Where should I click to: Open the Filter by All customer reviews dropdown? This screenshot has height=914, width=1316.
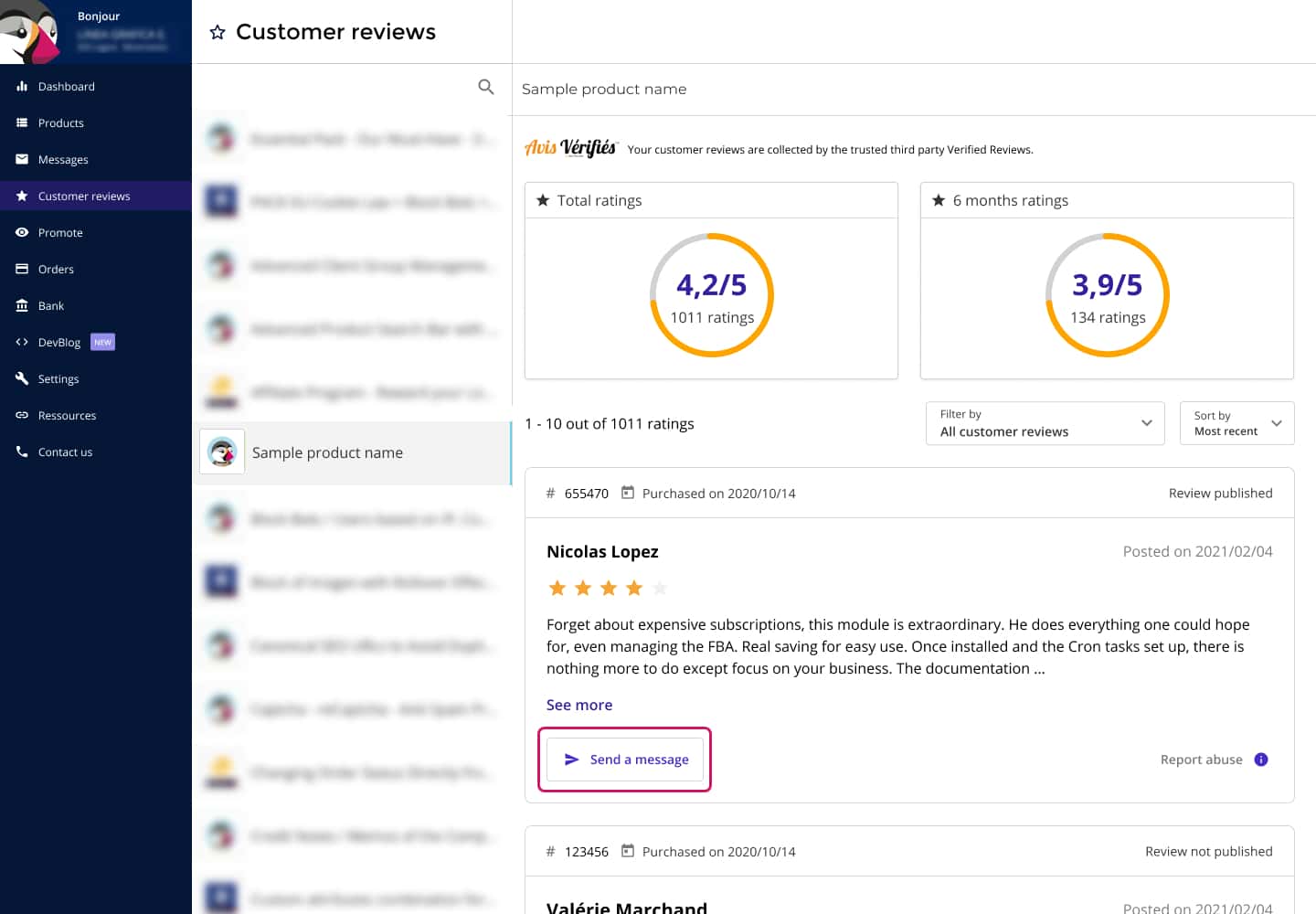[1045, 423]
